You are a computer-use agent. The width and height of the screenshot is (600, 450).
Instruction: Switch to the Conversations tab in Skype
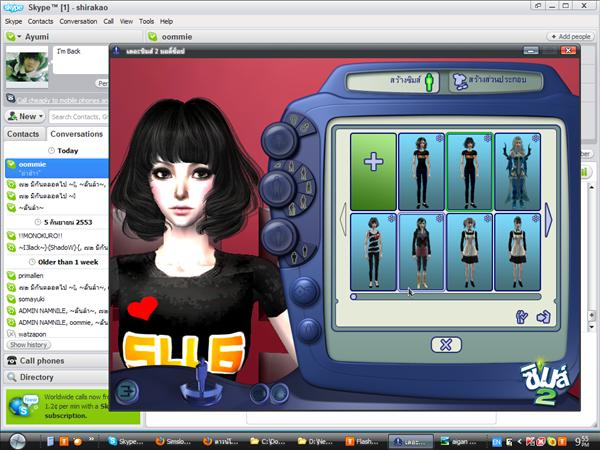(77, 134)
